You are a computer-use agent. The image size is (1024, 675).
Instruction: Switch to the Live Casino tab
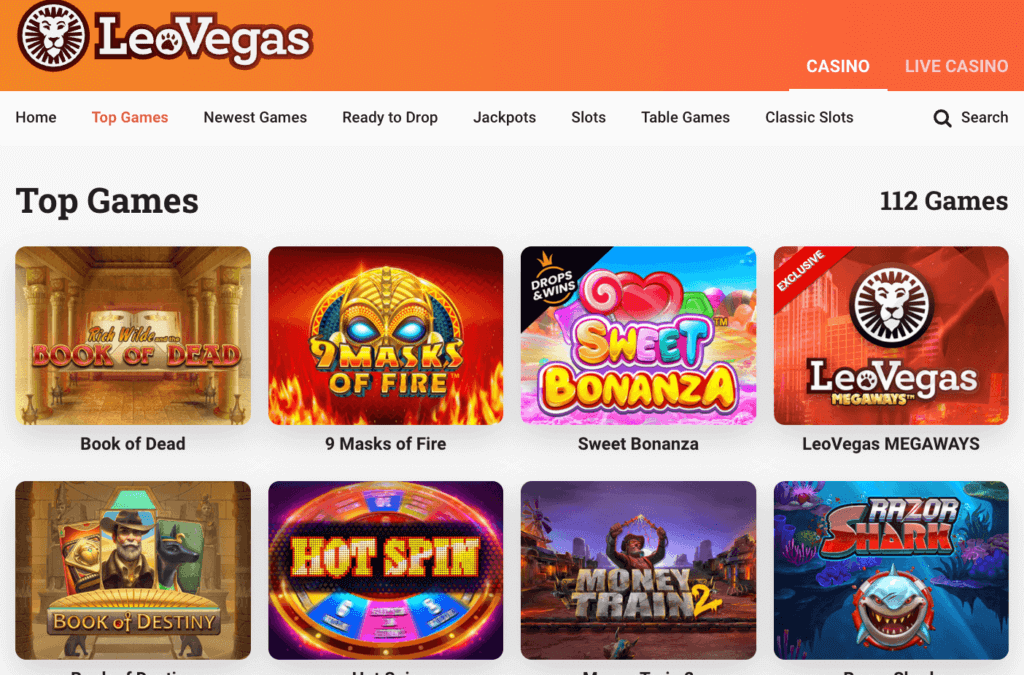click(x=956, y=66)
